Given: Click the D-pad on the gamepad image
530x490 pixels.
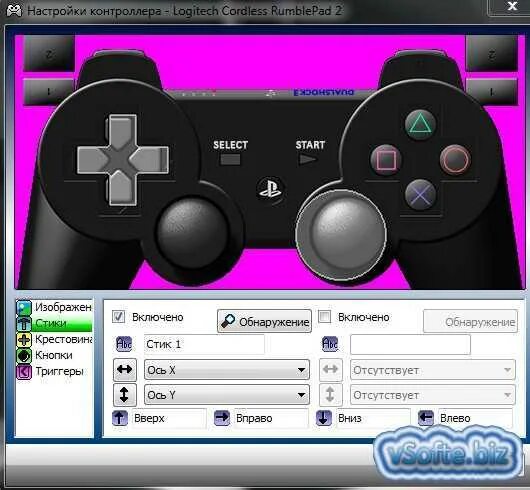Looking at the screenshot, I should click(x=123, y=160).
